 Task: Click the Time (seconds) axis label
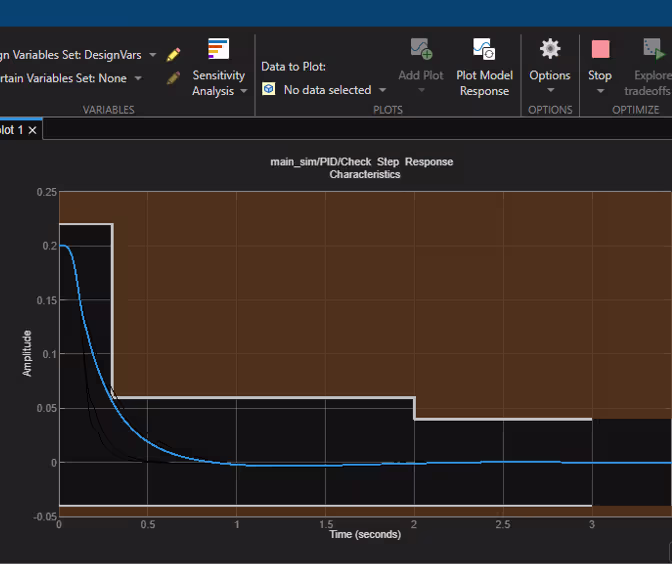[365, 534]
